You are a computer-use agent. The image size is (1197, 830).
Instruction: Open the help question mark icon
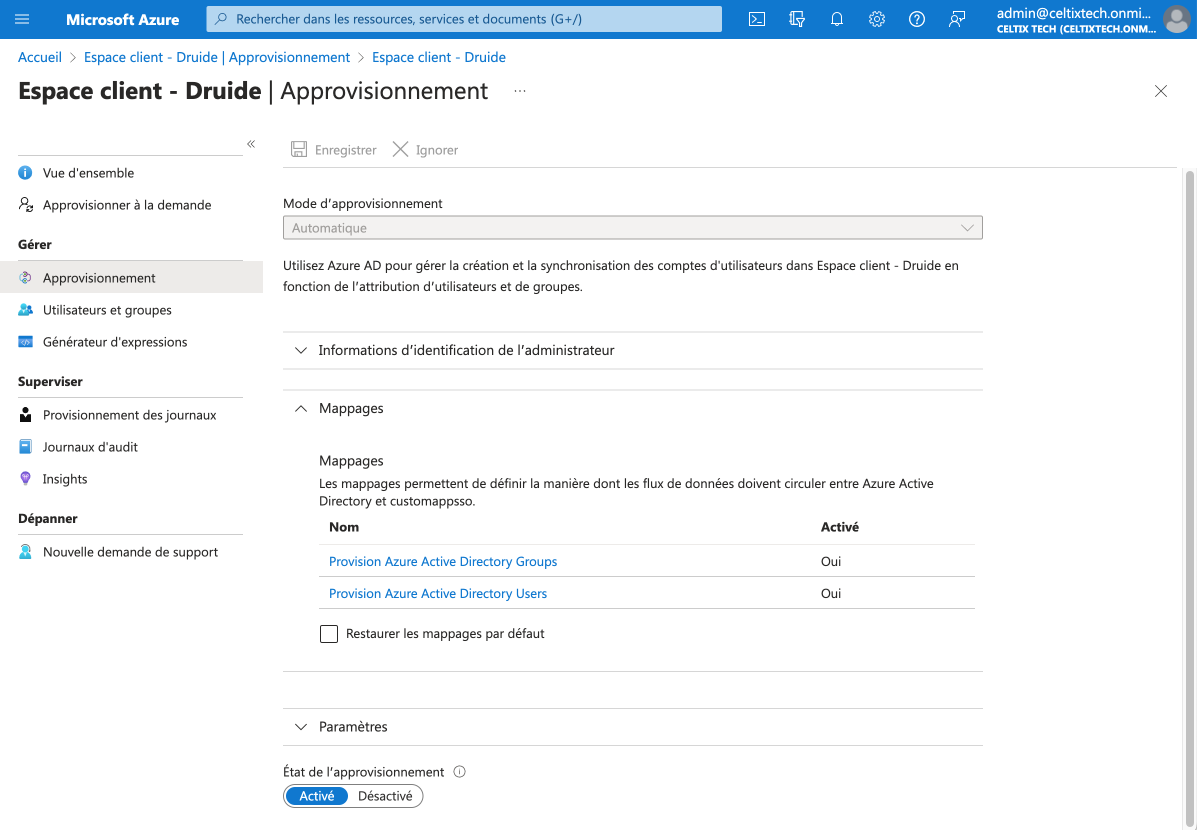point(917,19)
